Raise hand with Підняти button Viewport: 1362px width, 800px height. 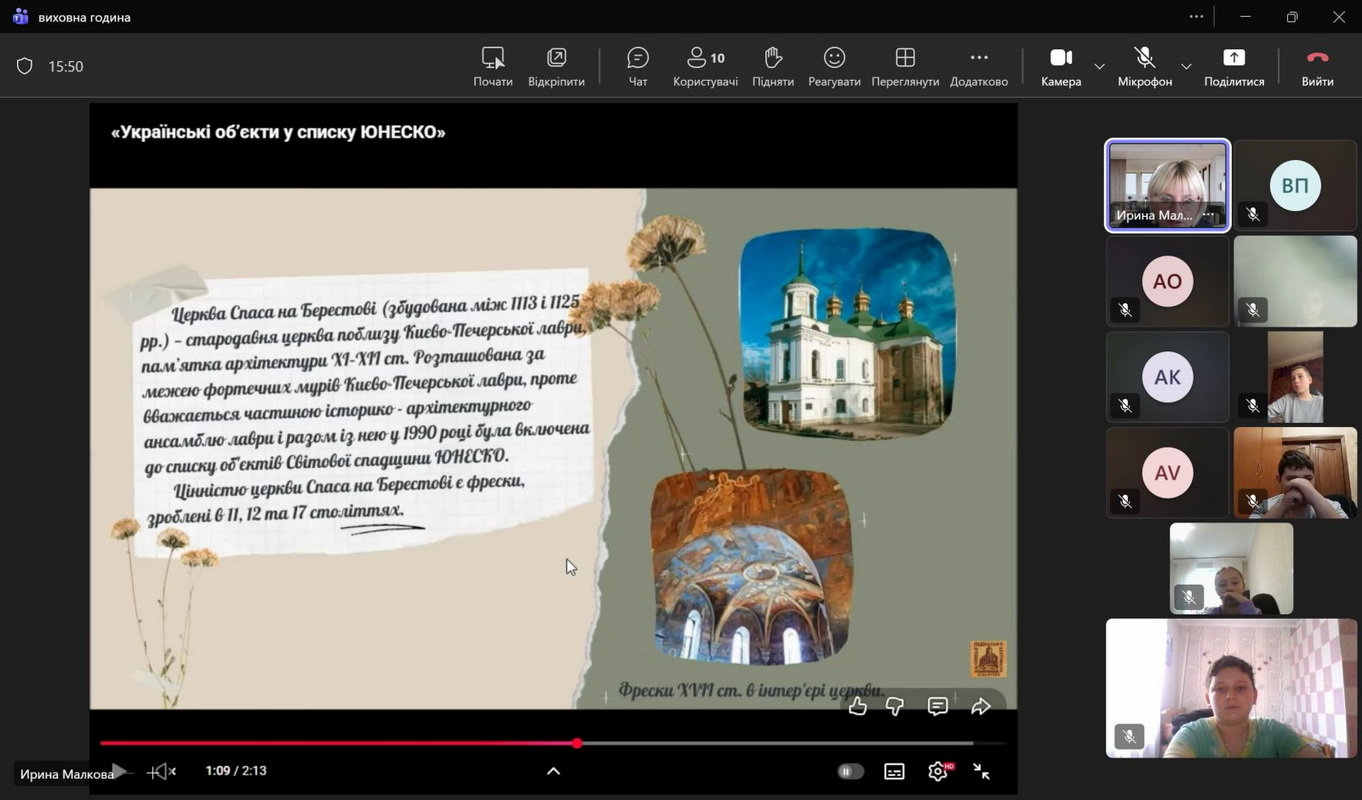pos(772,66)
